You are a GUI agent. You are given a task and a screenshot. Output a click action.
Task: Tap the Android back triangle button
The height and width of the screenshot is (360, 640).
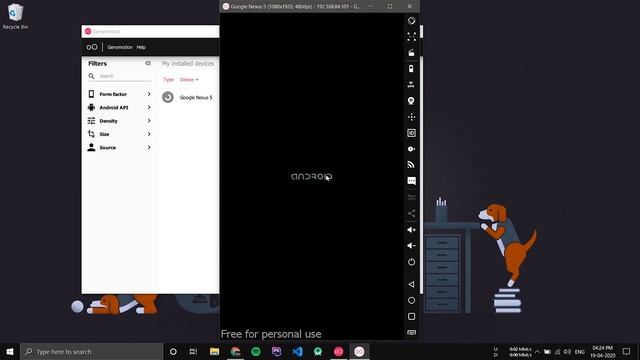point(411,284)
